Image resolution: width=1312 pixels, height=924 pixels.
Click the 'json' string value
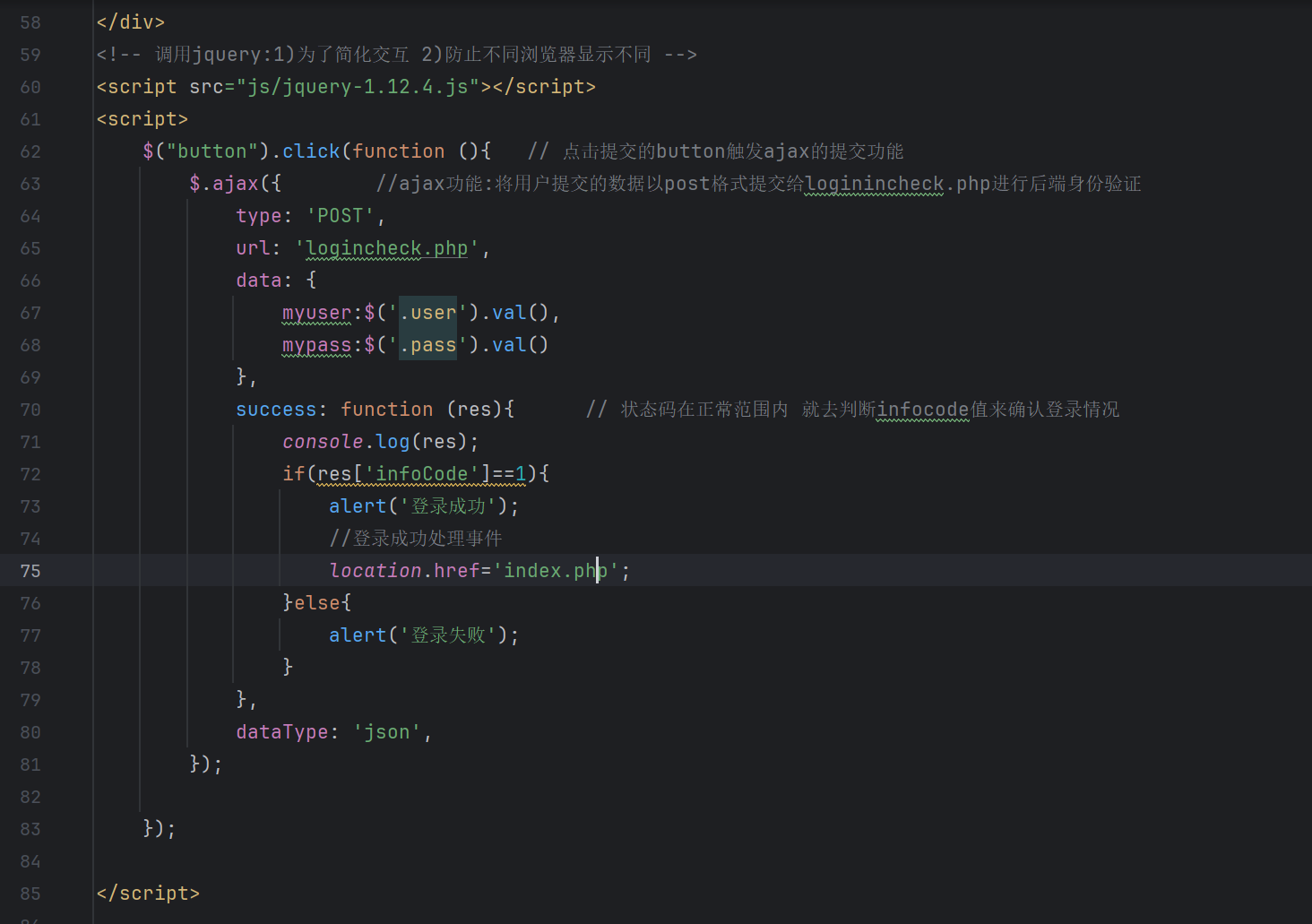pyautogui.click(x=387, y=732)
